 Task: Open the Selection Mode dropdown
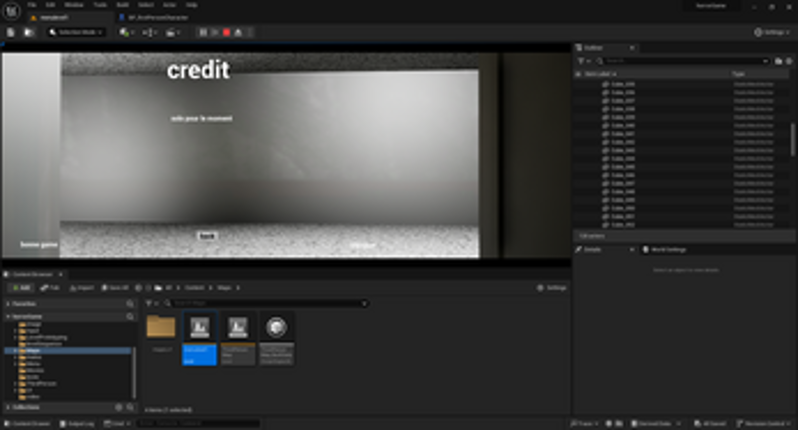point(76,32)
